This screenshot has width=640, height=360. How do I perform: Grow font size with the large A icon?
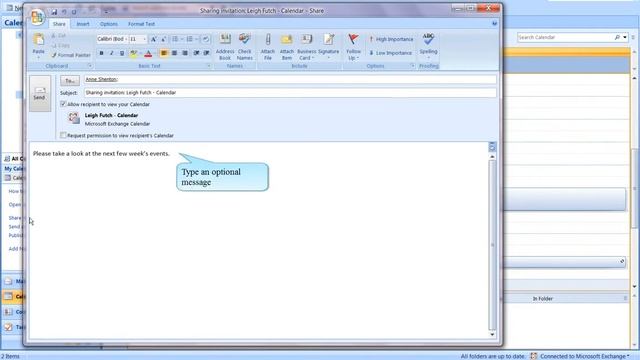pos(153,39)
